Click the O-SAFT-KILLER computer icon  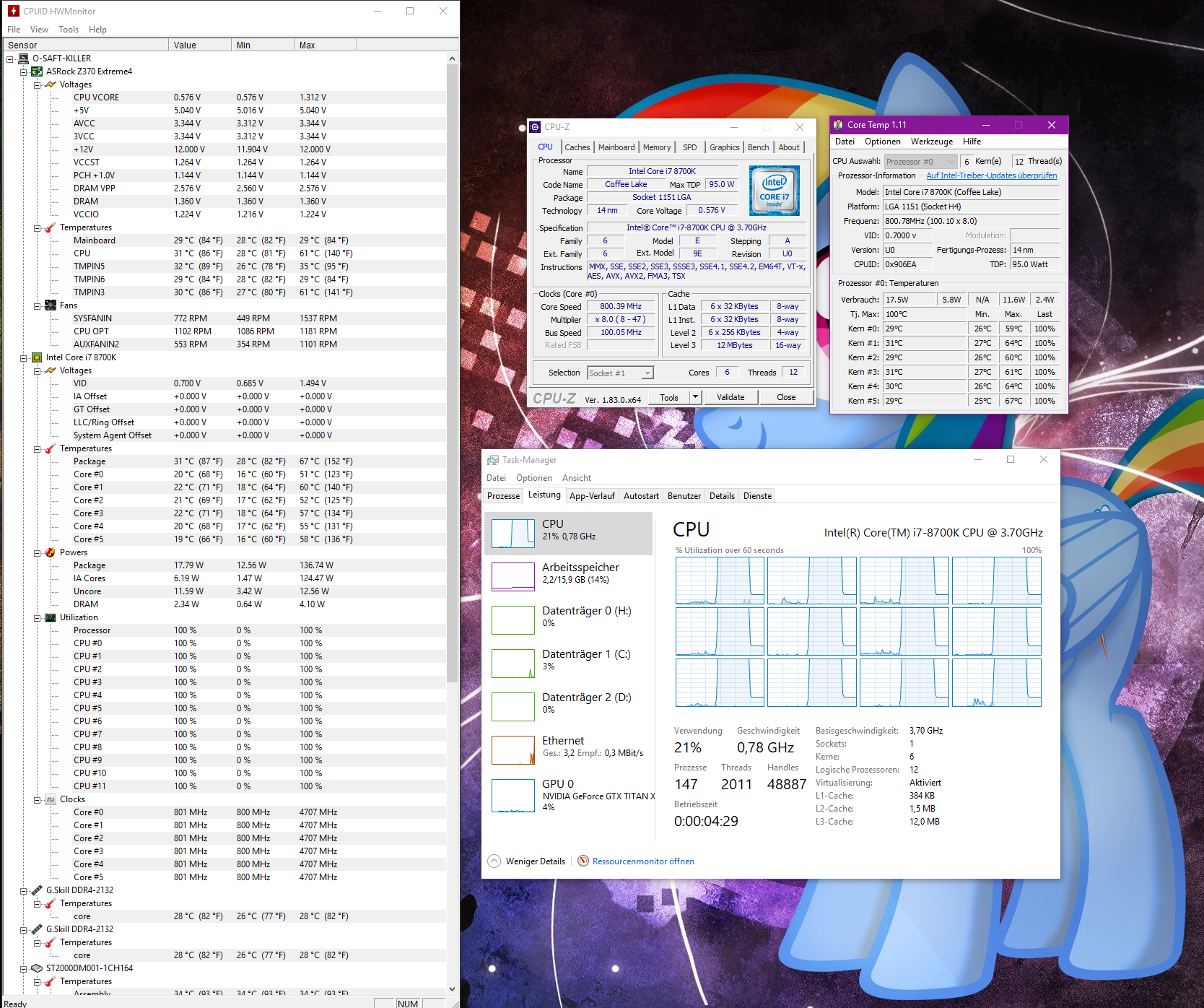click(23, 58)
